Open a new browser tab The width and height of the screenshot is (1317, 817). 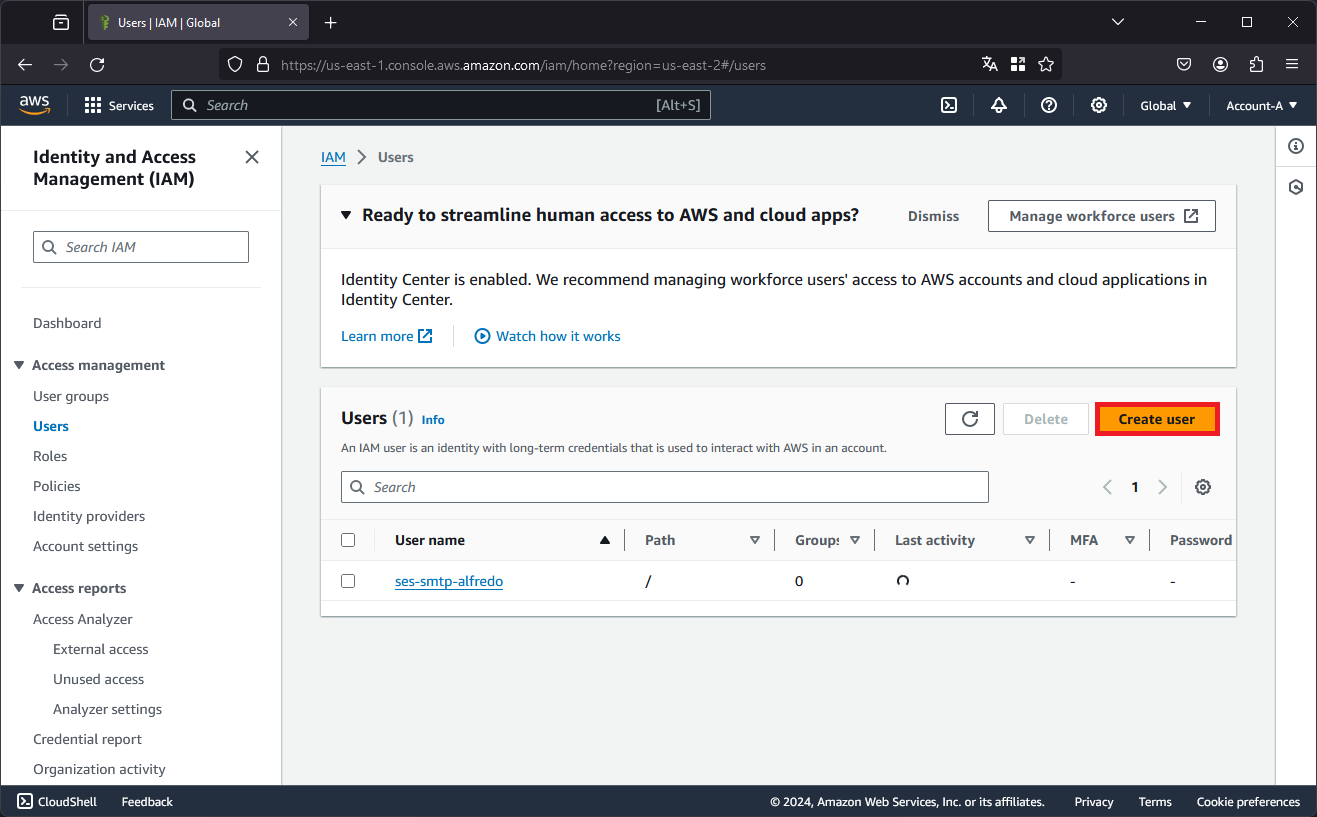click(x=331, y=22)
